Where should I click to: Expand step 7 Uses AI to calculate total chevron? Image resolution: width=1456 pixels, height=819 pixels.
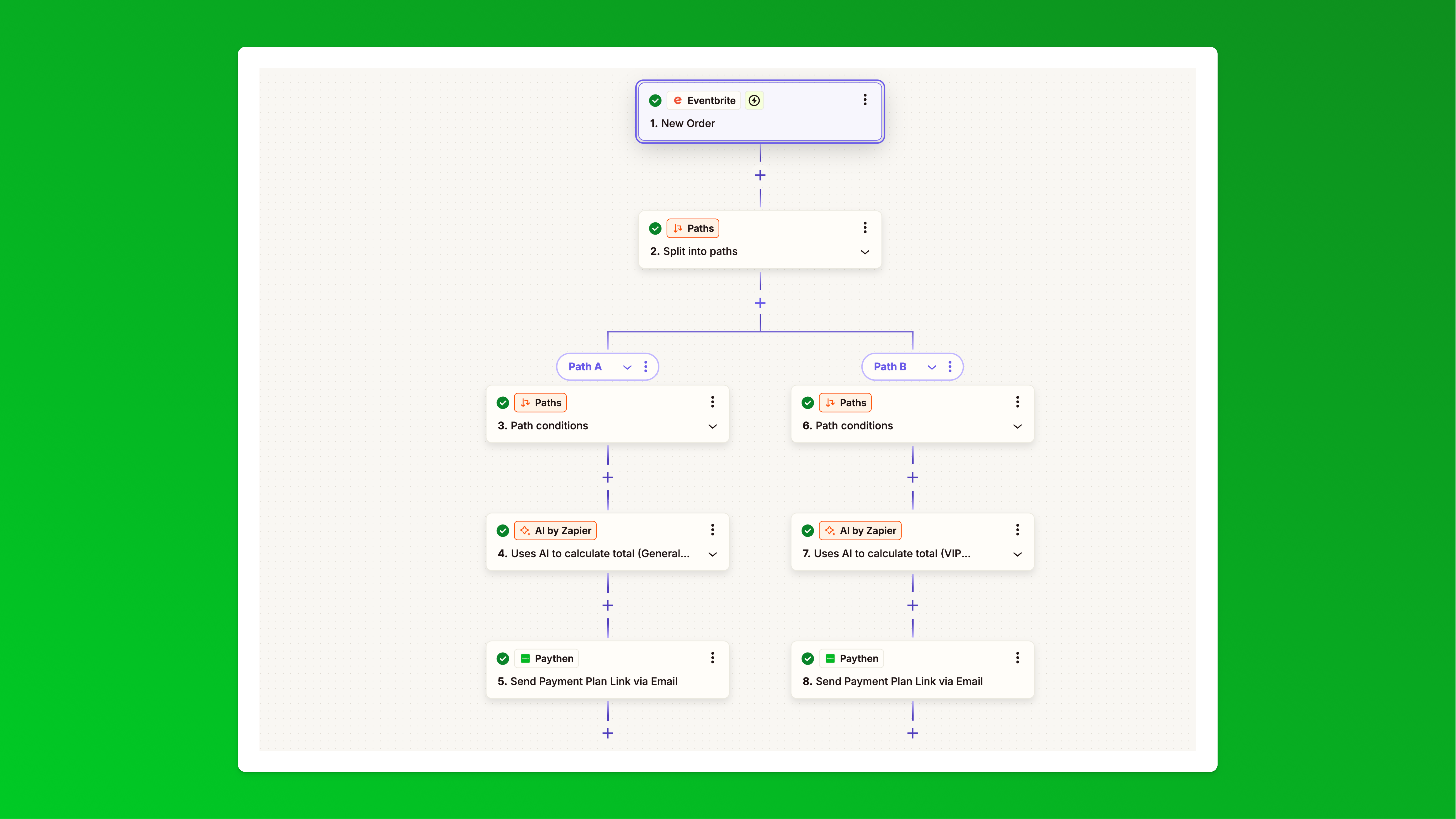tap(1017, 555)
